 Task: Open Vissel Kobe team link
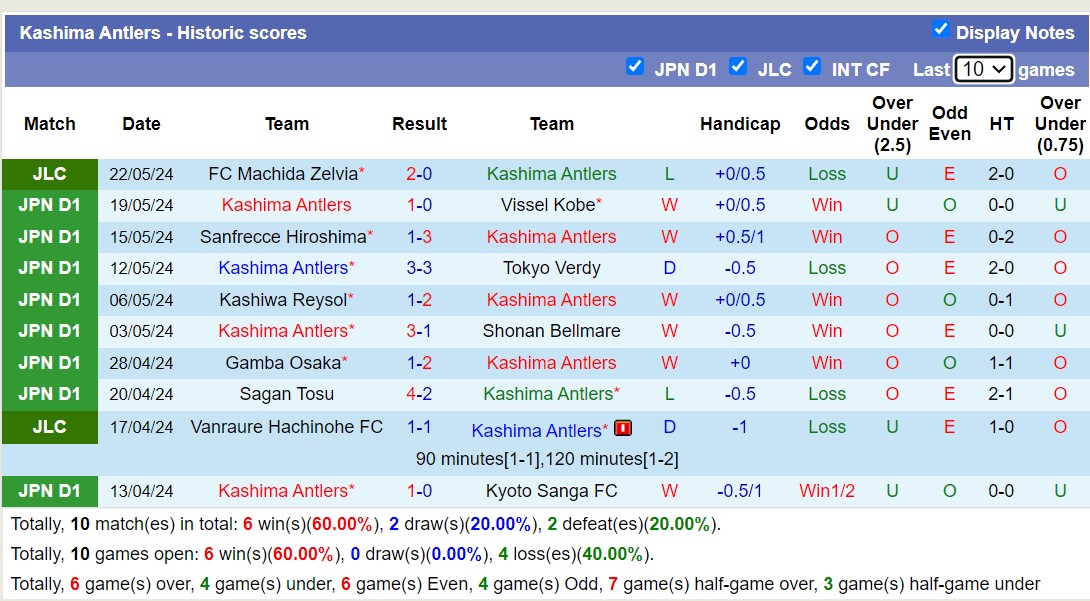(547, 205)
